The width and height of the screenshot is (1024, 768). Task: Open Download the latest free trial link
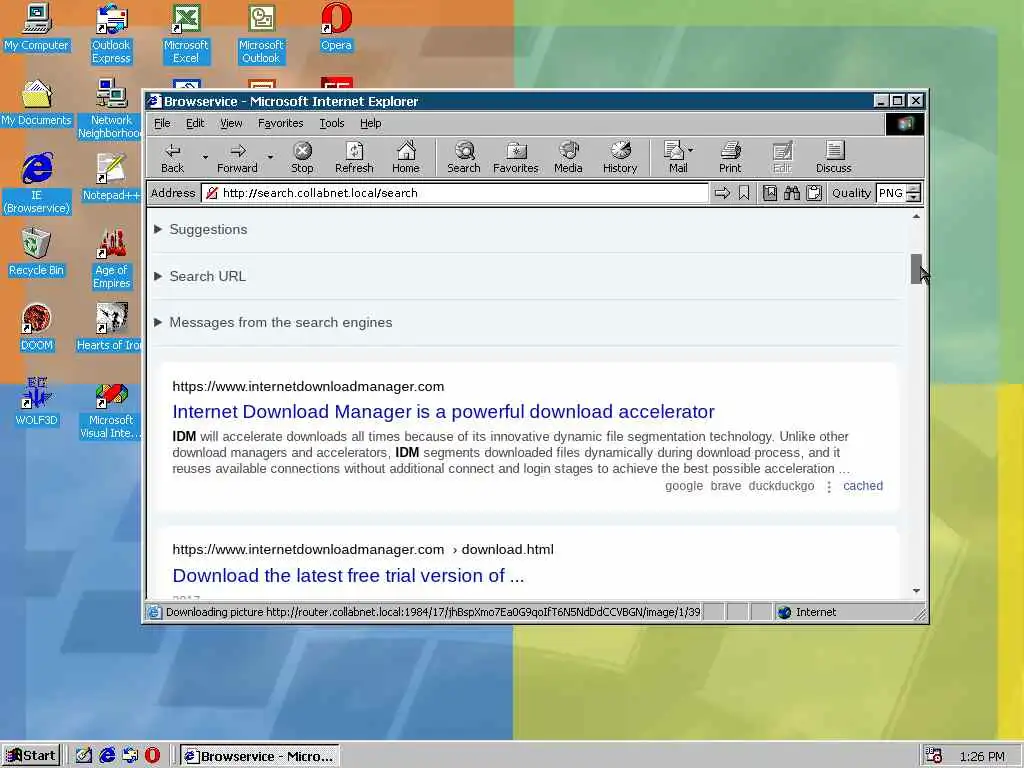click(x=348, y=575)
